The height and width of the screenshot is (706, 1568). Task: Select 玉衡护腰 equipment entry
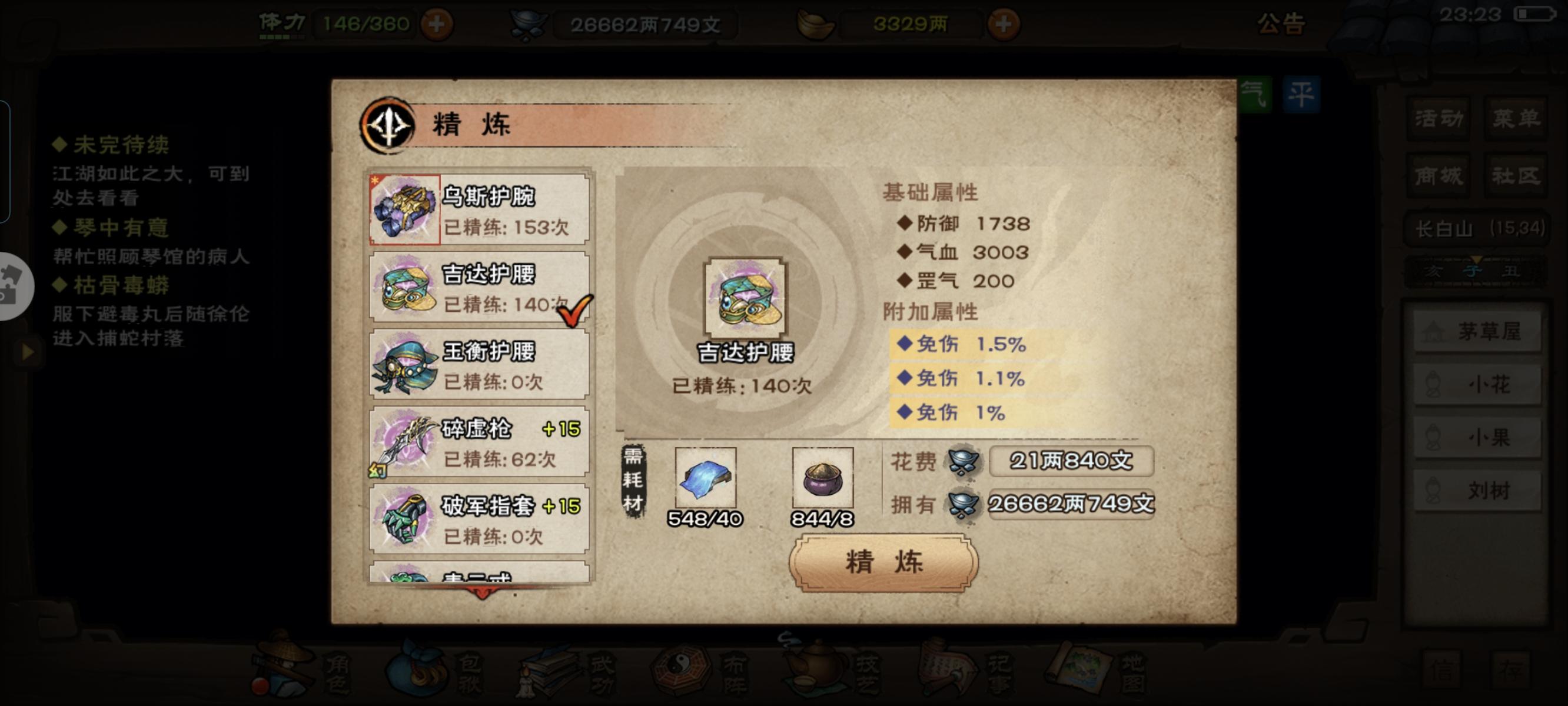480,364
